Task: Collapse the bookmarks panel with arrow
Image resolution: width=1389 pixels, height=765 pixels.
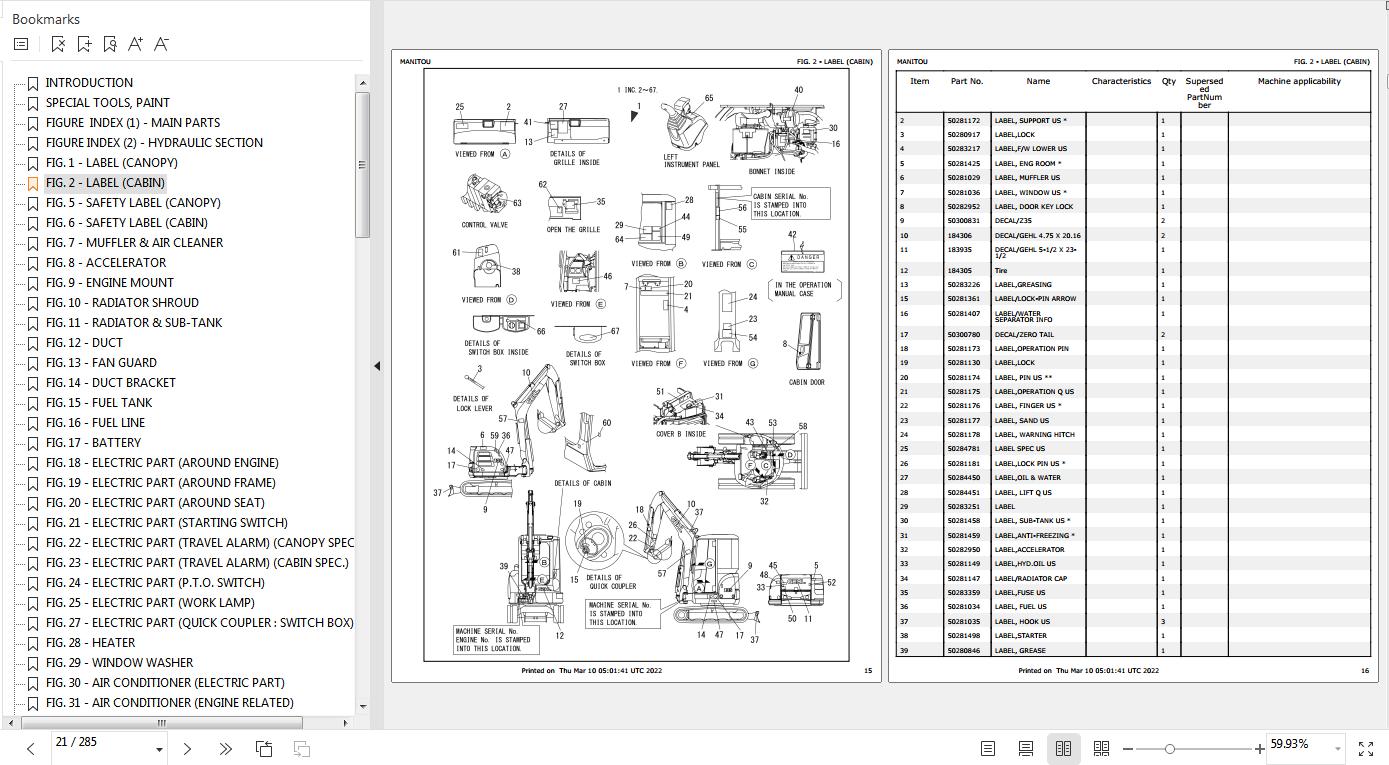Action: (x=377, y=366)
